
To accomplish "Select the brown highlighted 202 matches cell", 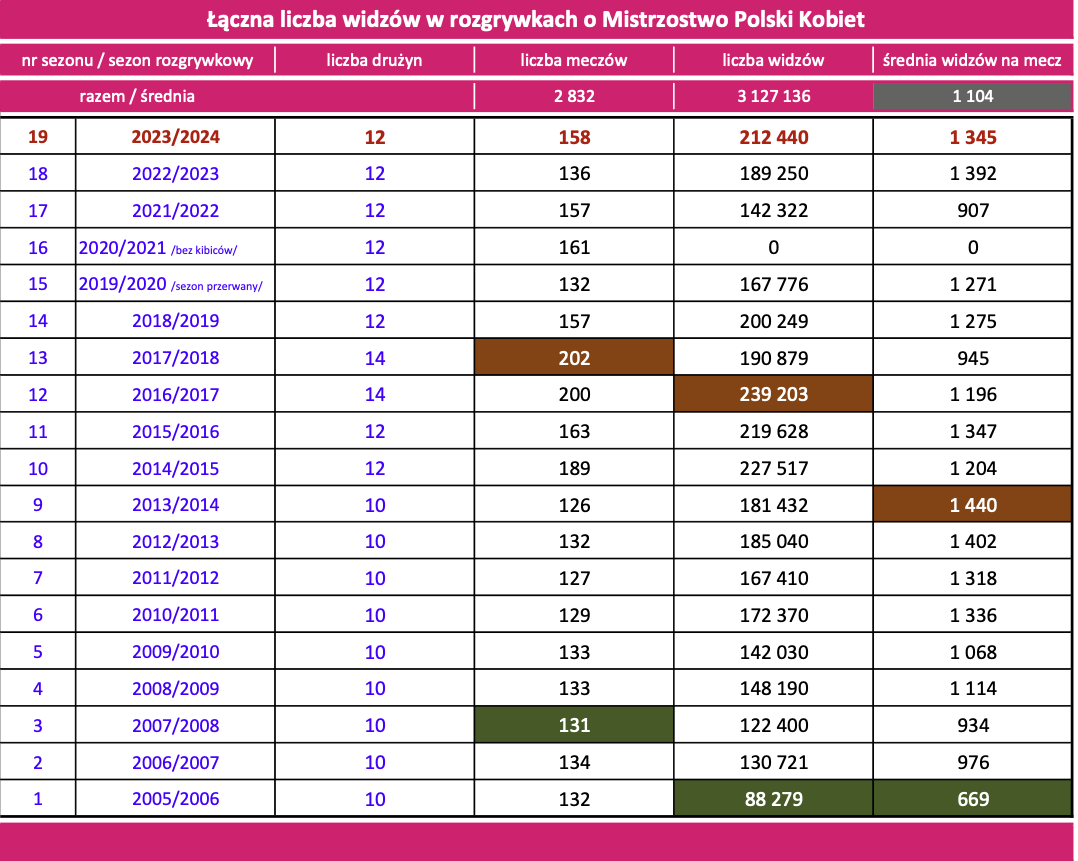I will tap(574, 358).
